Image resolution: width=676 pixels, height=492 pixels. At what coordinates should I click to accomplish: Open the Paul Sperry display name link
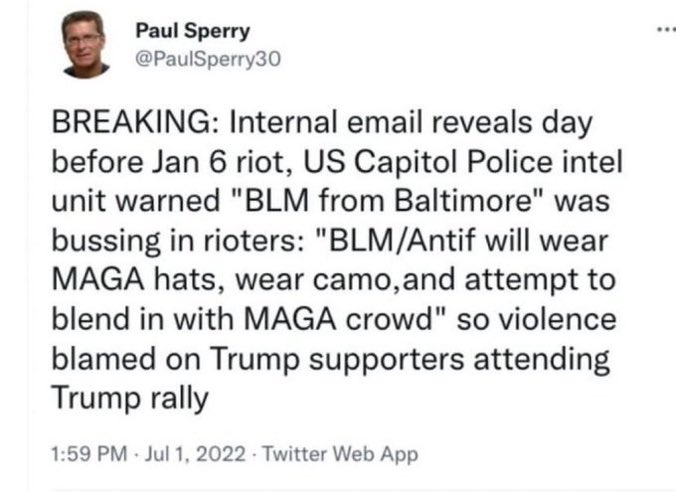pyautogui.click(x=191, y=32)
